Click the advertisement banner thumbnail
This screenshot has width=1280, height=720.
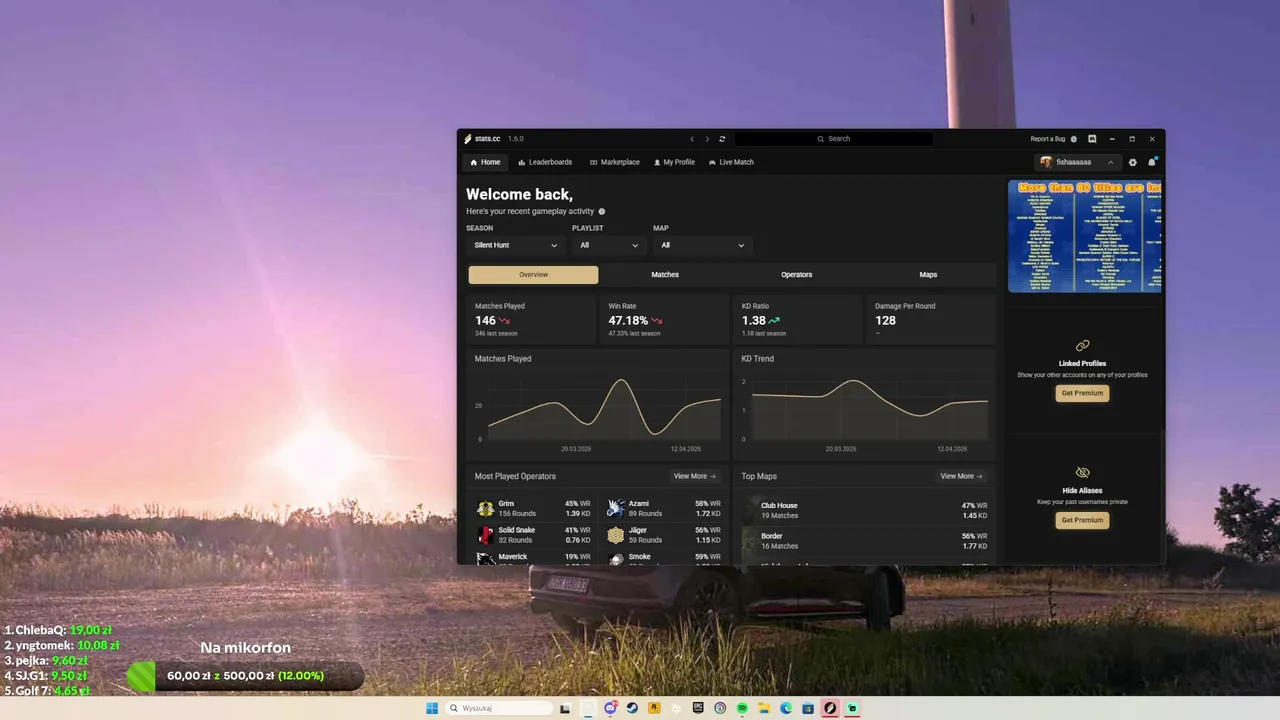pos(1085,236)
